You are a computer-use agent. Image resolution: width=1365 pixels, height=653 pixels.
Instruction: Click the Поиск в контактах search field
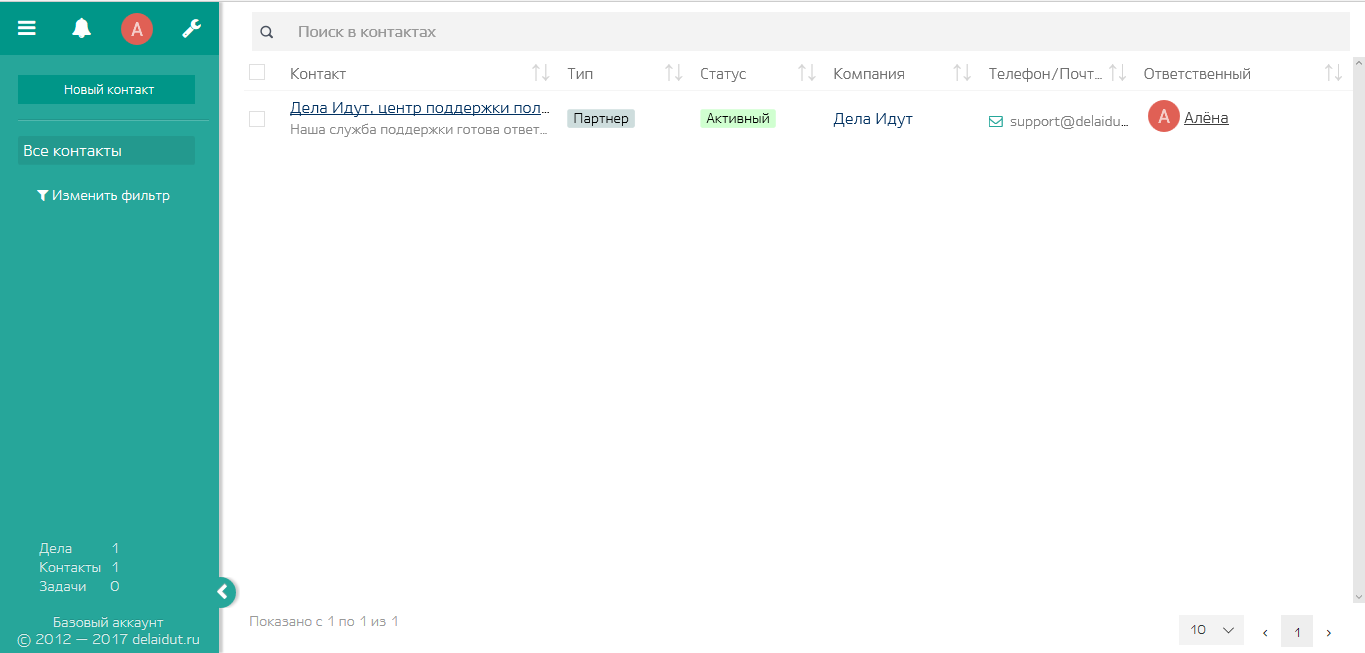pyautogui.click(x=800, y=32)
